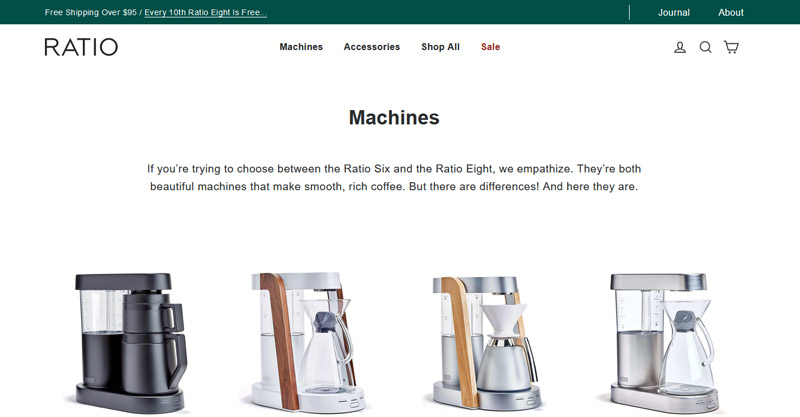
Task: Open the Accessories menu item
Action: click(371, 47)
